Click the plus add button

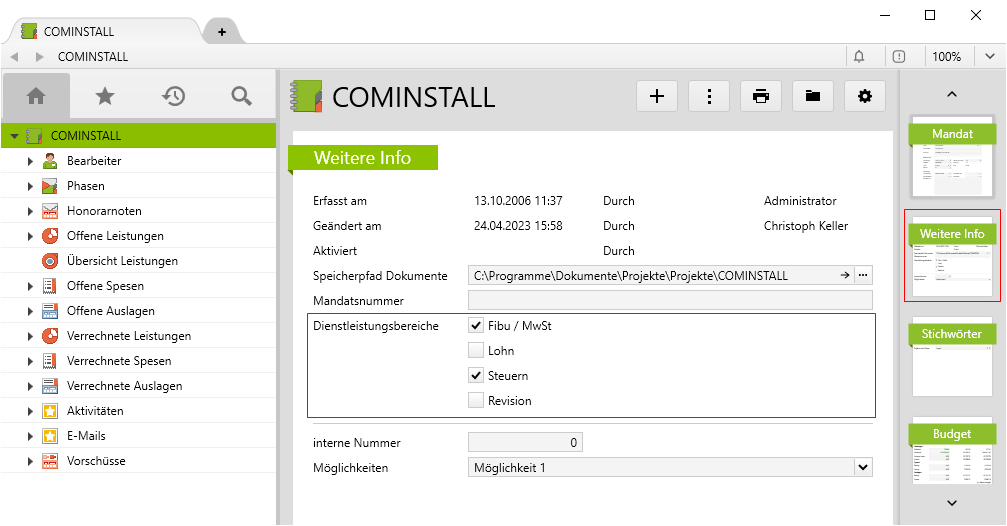657,96
